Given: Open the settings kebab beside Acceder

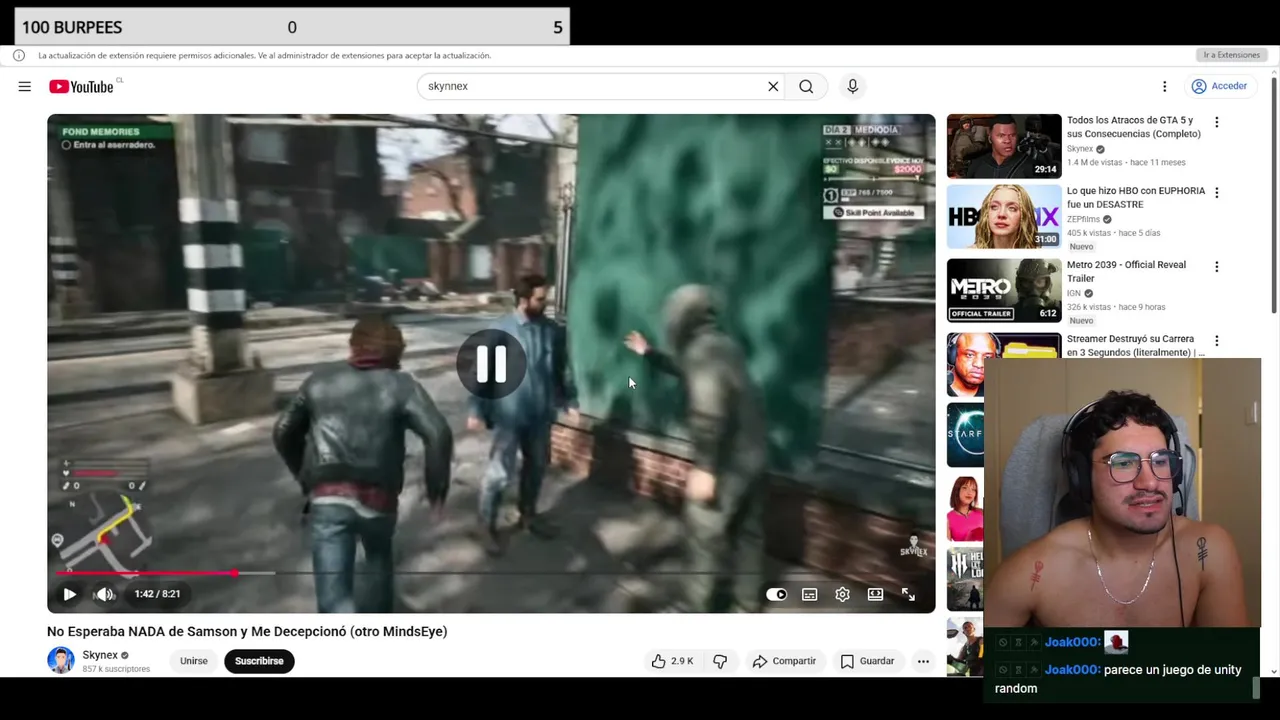Looking at the screenshot, I should (1164, 86).
